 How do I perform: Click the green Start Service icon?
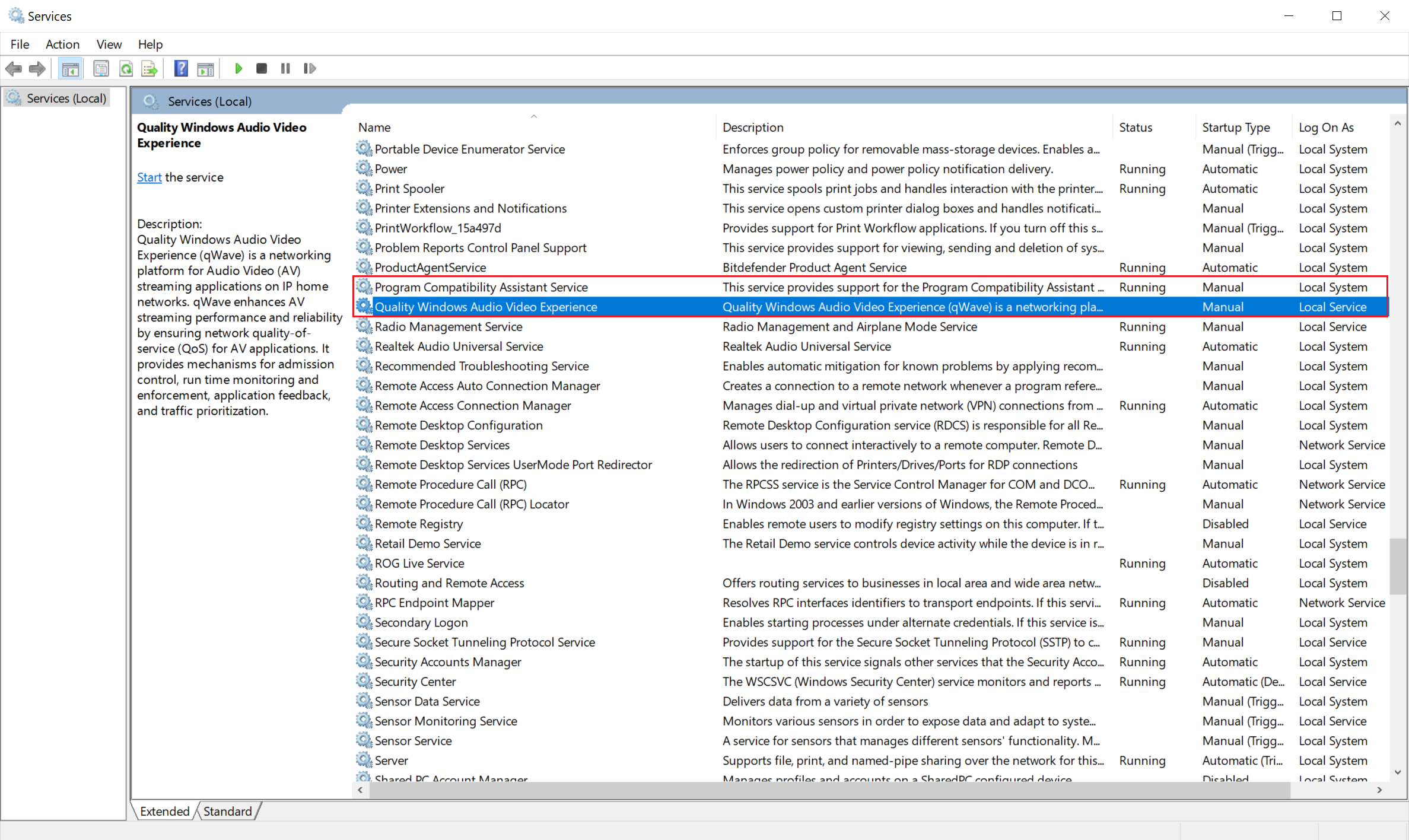click(x=238, y=69)
